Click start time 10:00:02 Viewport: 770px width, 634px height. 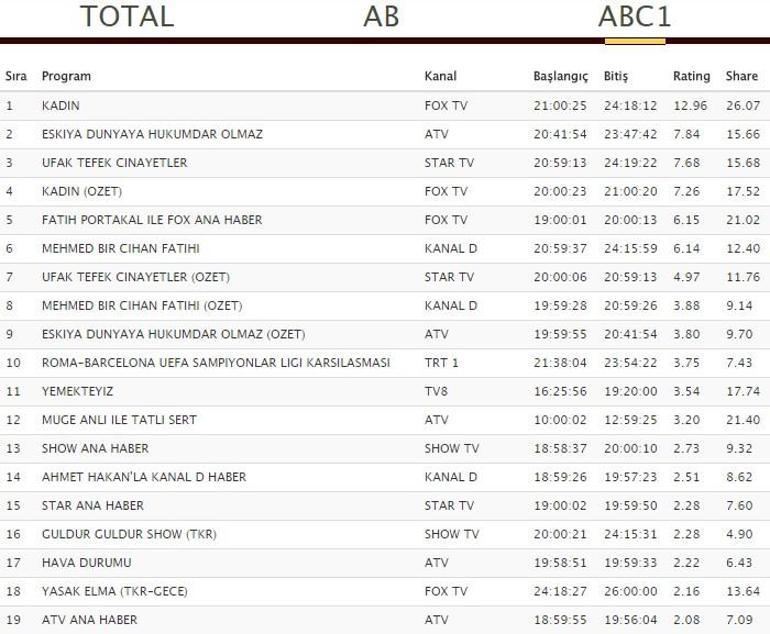click(x=560, y=419)
